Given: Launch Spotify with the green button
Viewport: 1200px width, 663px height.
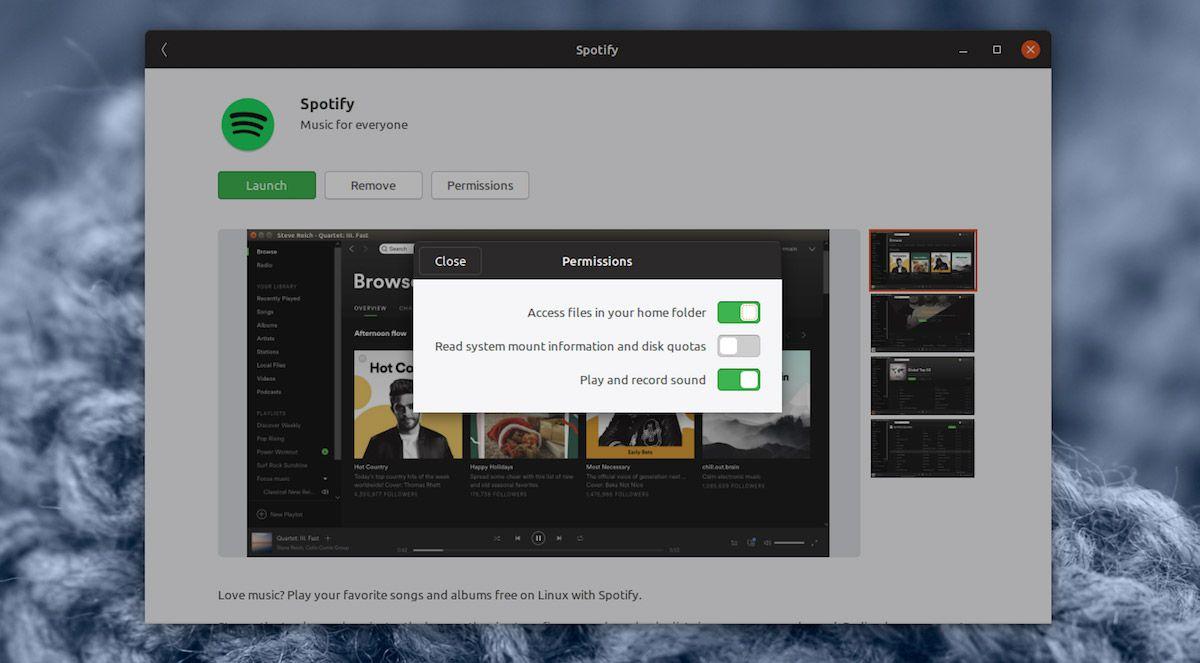Looking at the screenshot, I should click(x=266, y=185).
